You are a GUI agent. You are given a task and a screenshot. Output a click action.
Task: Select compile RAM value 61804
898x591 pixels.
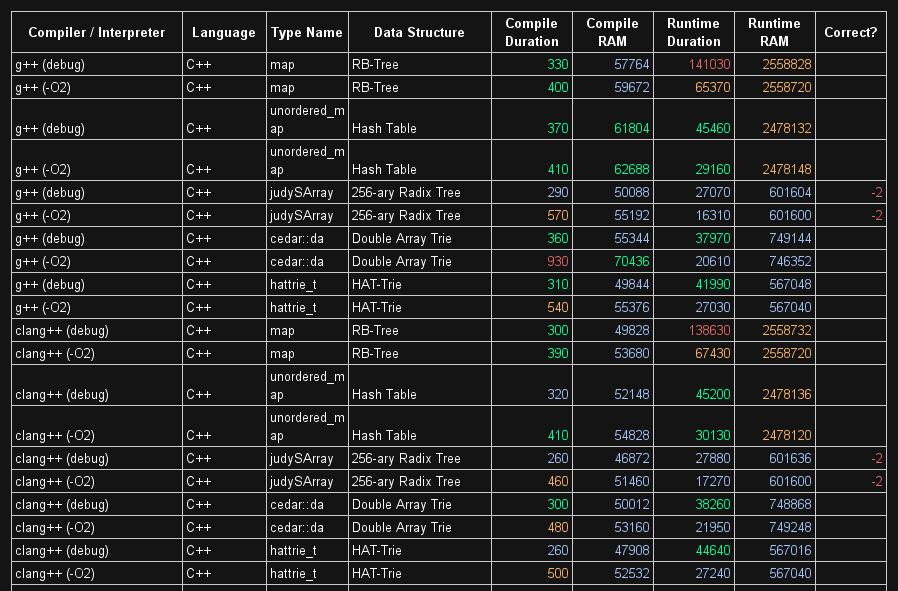click(x=632, y=128)
